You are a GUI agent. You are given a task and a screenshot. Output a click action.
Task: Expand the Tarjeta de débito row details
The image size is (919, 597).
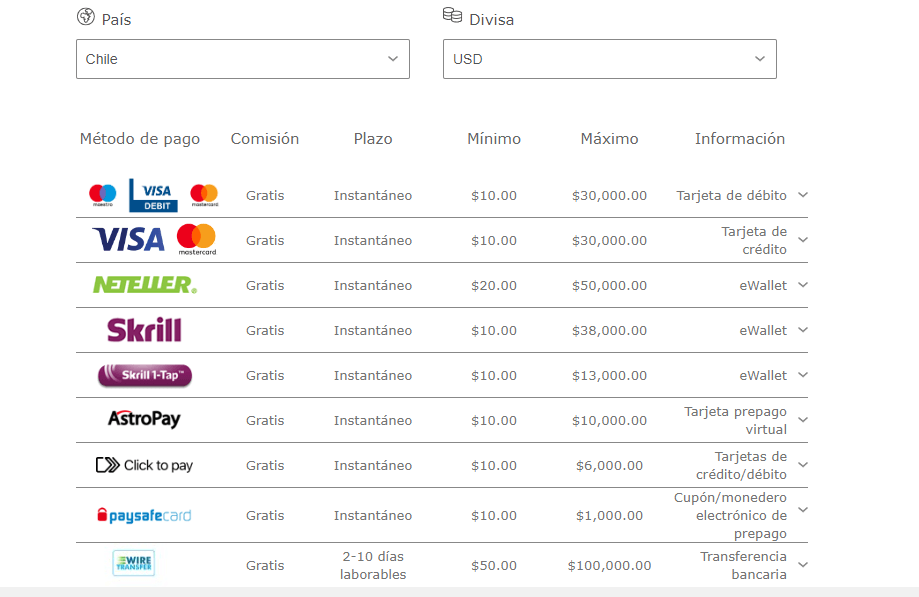click(803, 195)
